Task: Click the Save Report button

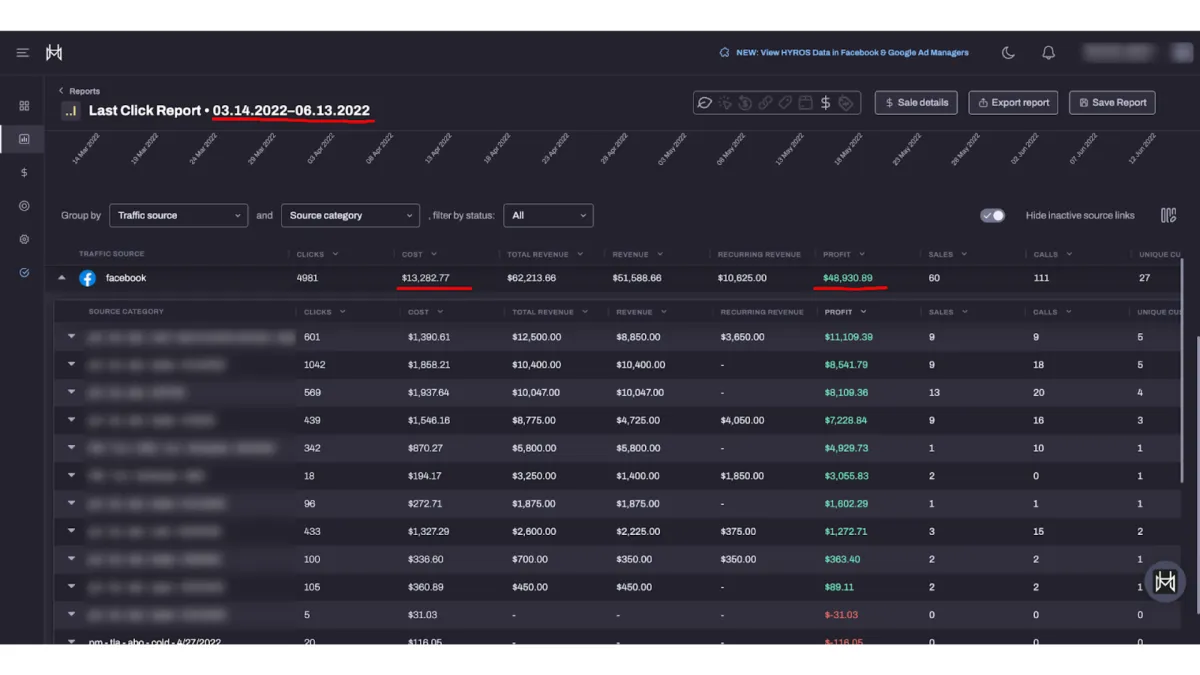Action: point(1112,103)
